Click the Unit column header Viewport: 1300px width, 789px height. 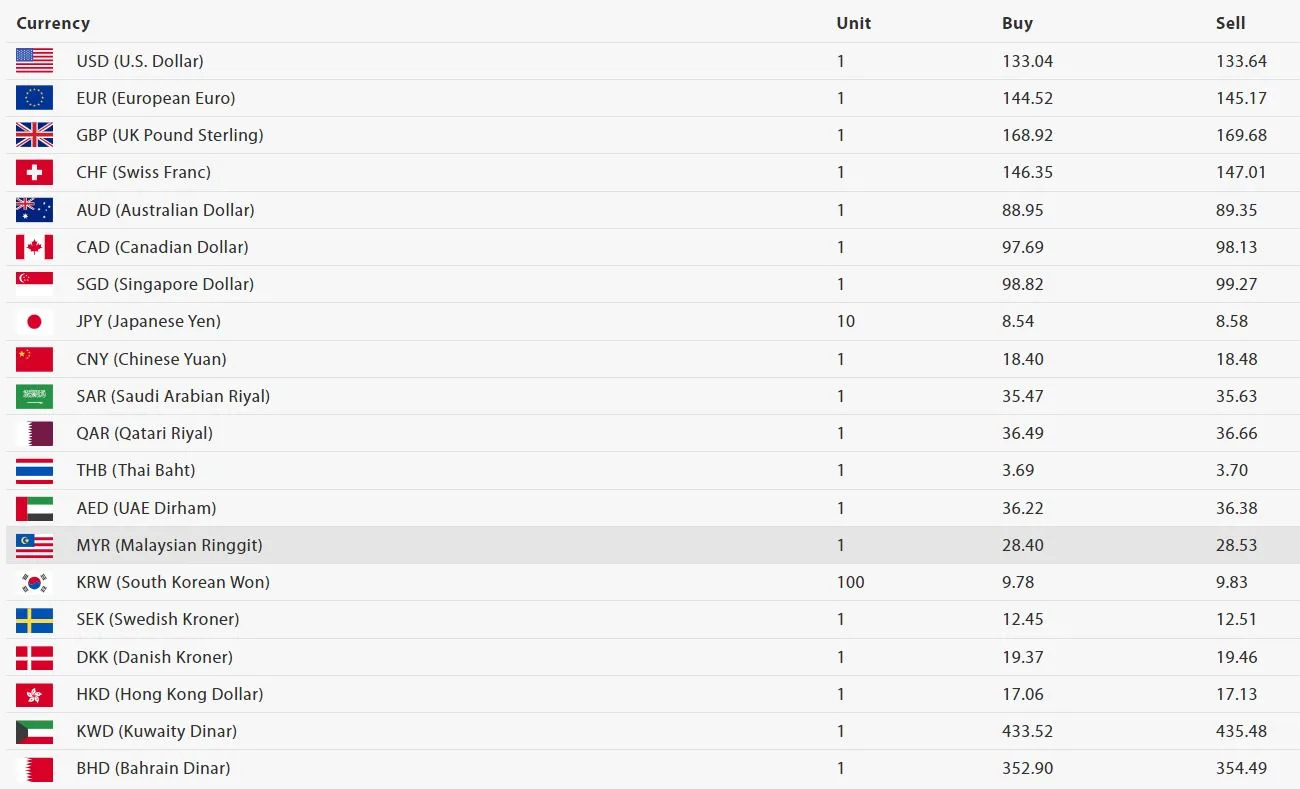click(x=853, y=23)
